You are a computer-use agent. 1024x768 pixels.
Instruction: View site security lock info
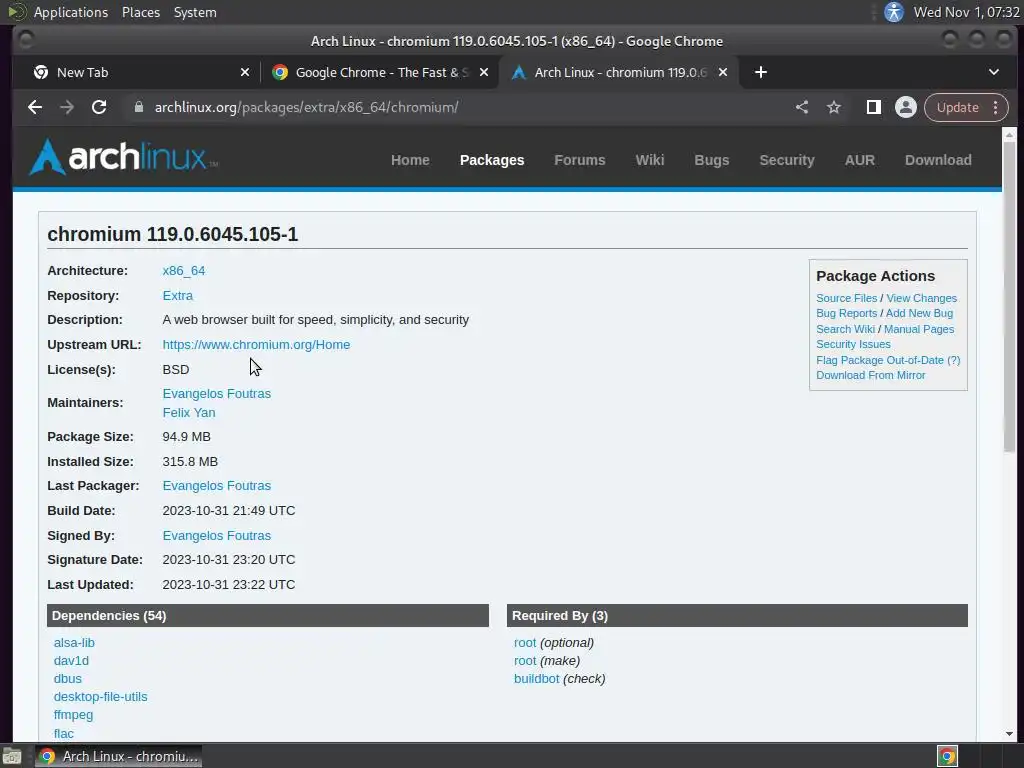click(x=138, y=107)
